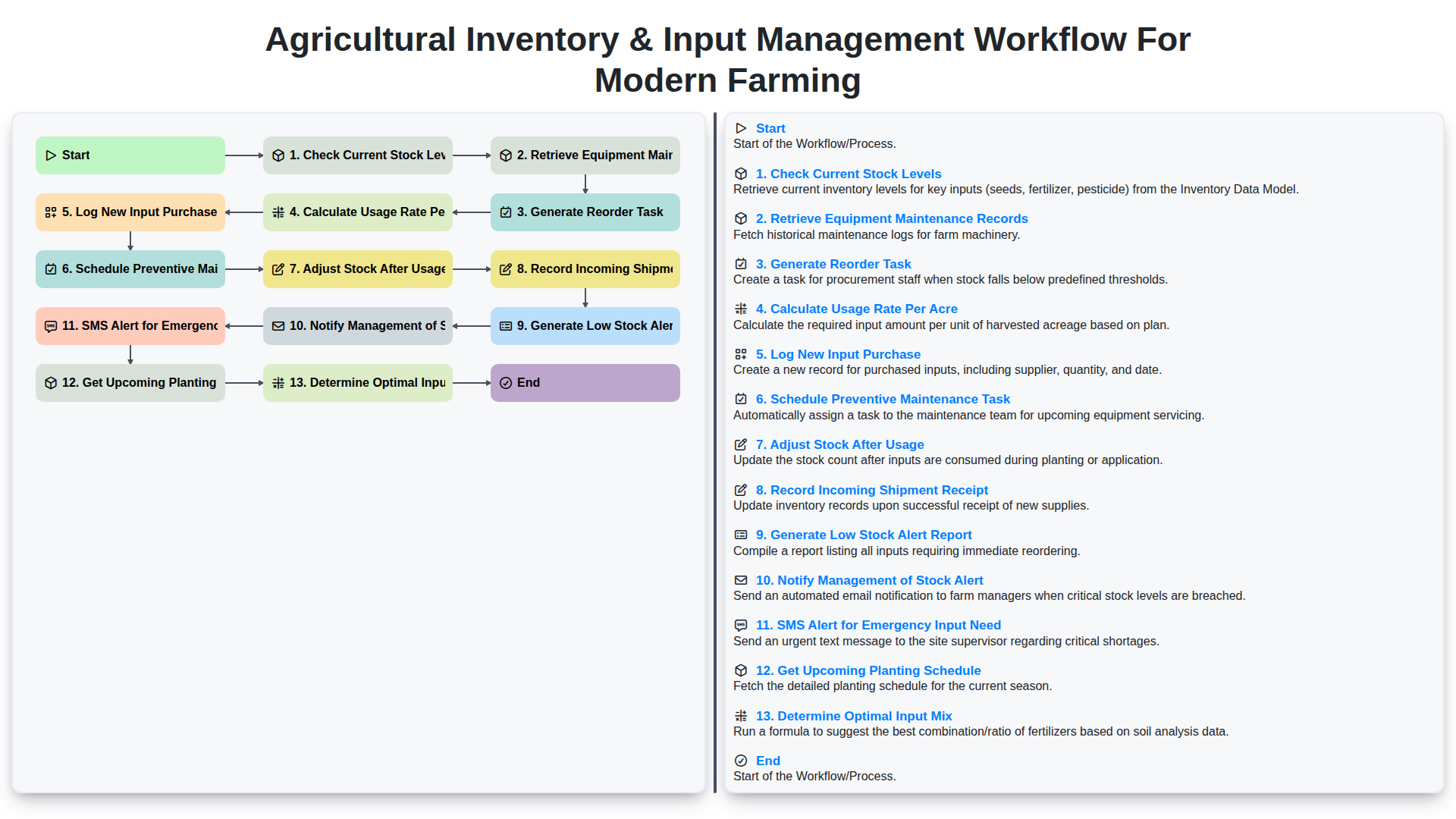Select the pencil icon on Adjust Stock After Usage
The width and height of the screenshot is (1456, 819).
(x=278, y=268)
